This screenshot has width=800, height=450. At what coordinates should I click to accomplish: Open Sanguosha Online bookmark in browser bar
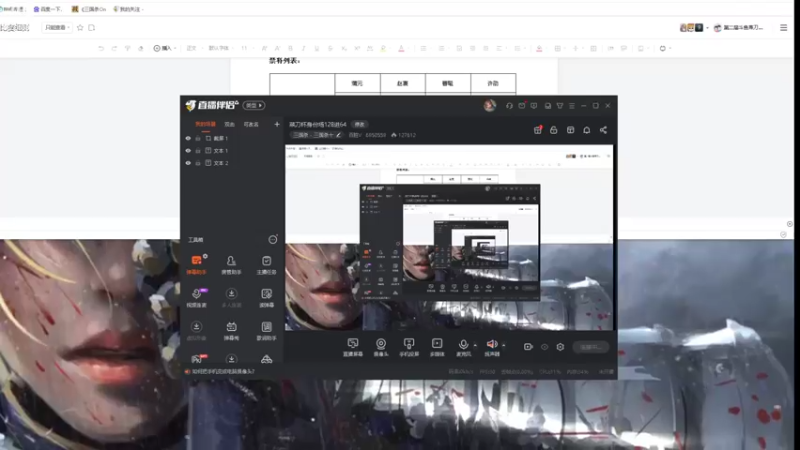tap(89, 9)
